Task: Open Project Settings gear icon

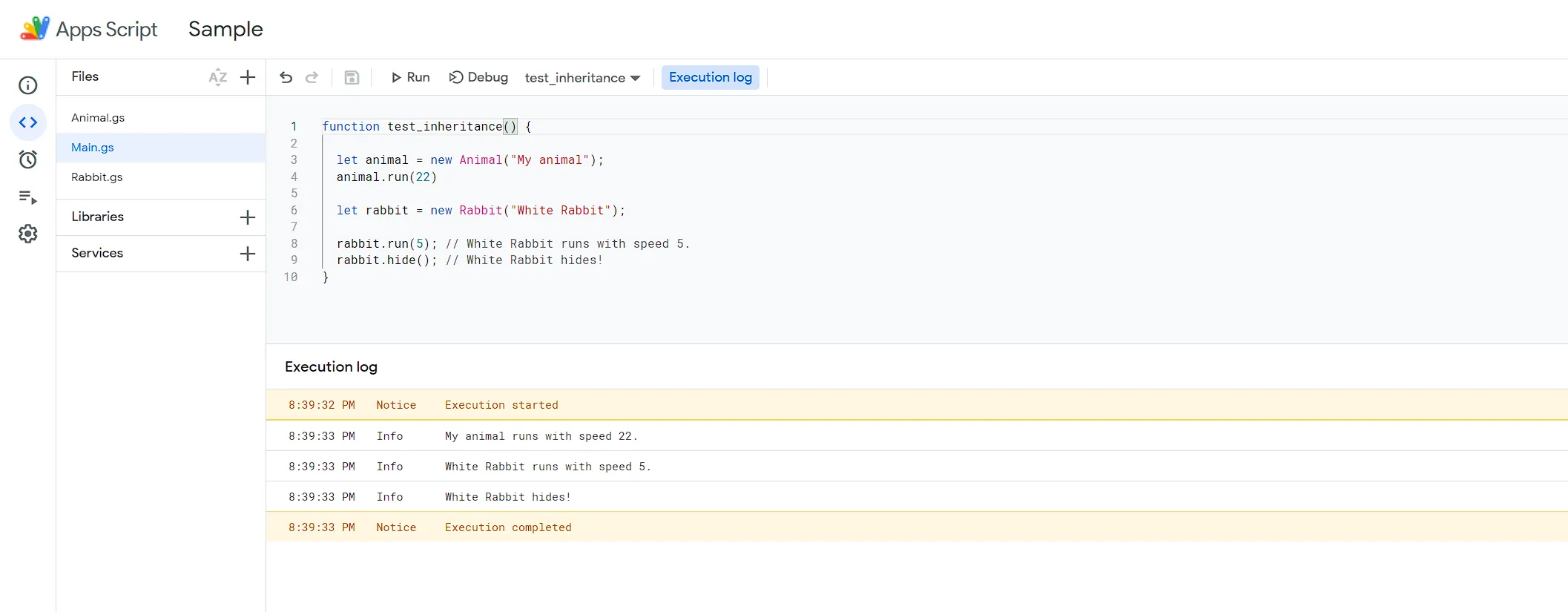Action: [28, 234]
